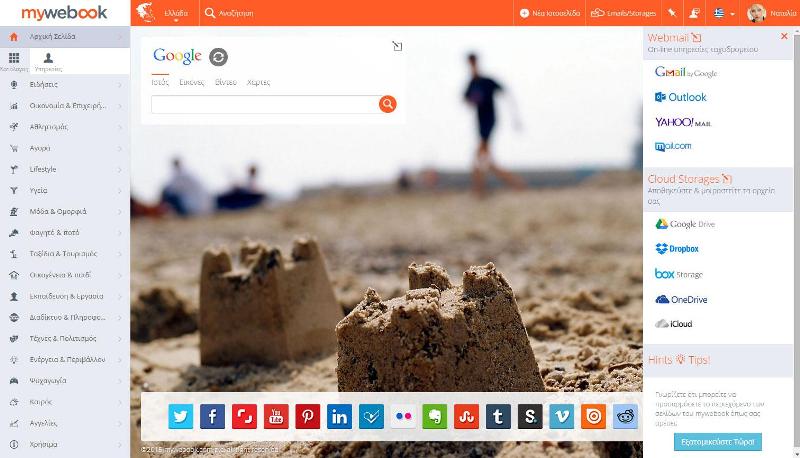Open the Twitter shortcut icon
The height and width of the screenshot is (458, 800).
point(181,416)
